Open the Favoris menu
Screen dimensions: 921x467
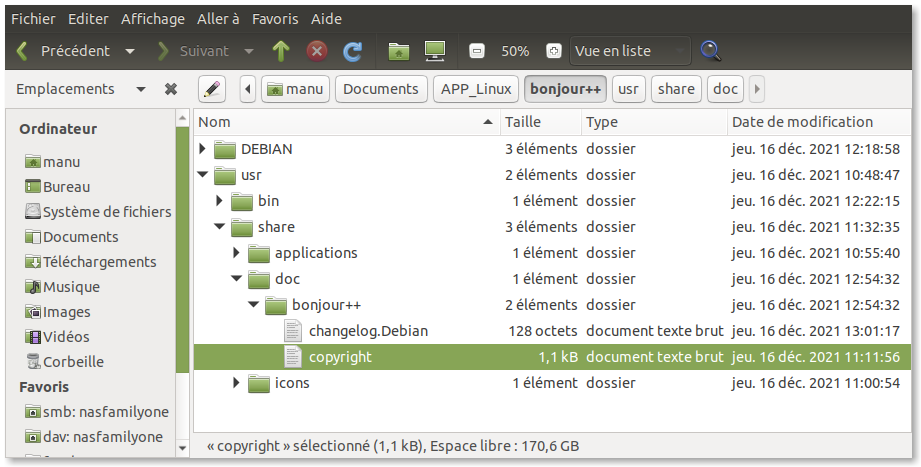pyautogui.click(x=275, y=19)
